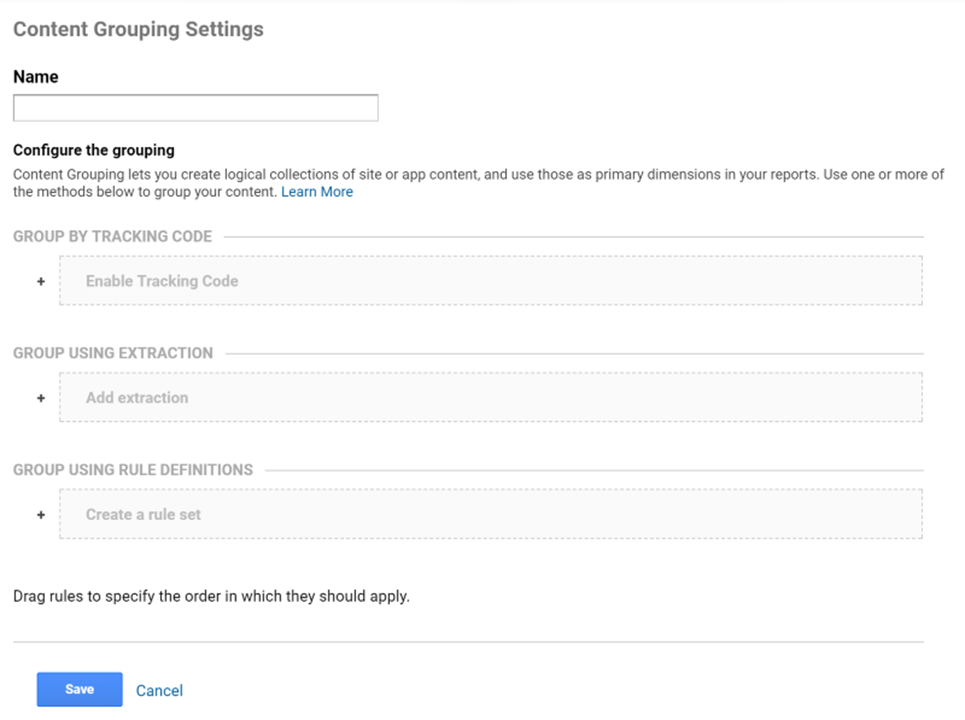The image size is (965, 720).
Task: Expand the Enable Tracking Code box
Action: coord(490,281)
